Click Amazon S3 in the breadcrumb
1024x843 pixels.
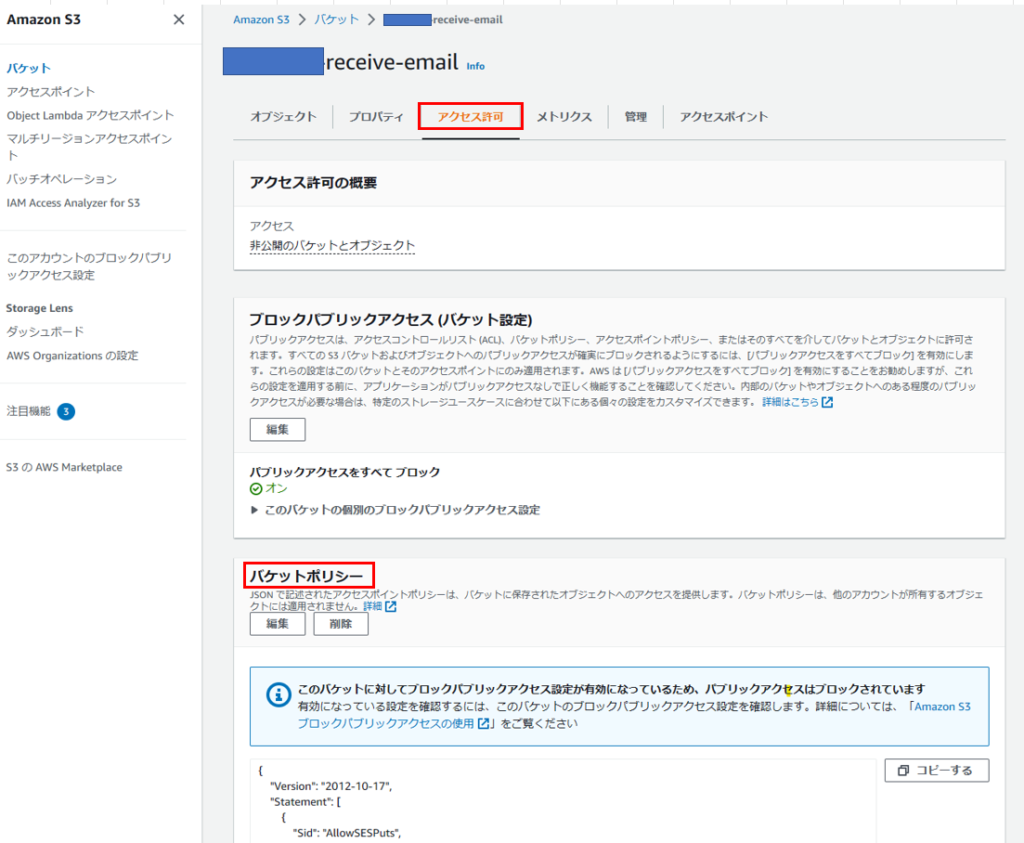261,20
